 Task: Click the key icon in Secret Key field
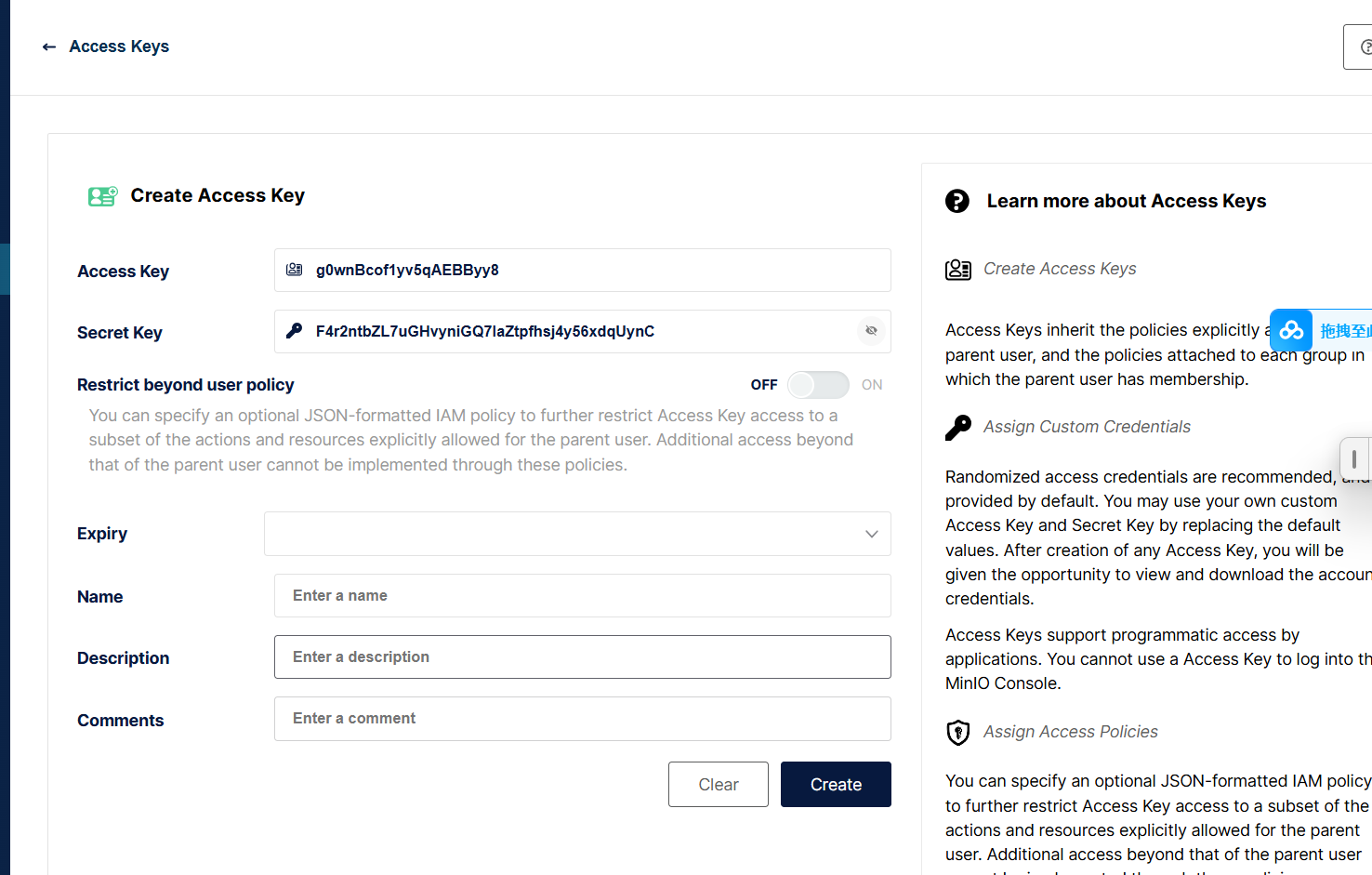(x=295, y=331)
